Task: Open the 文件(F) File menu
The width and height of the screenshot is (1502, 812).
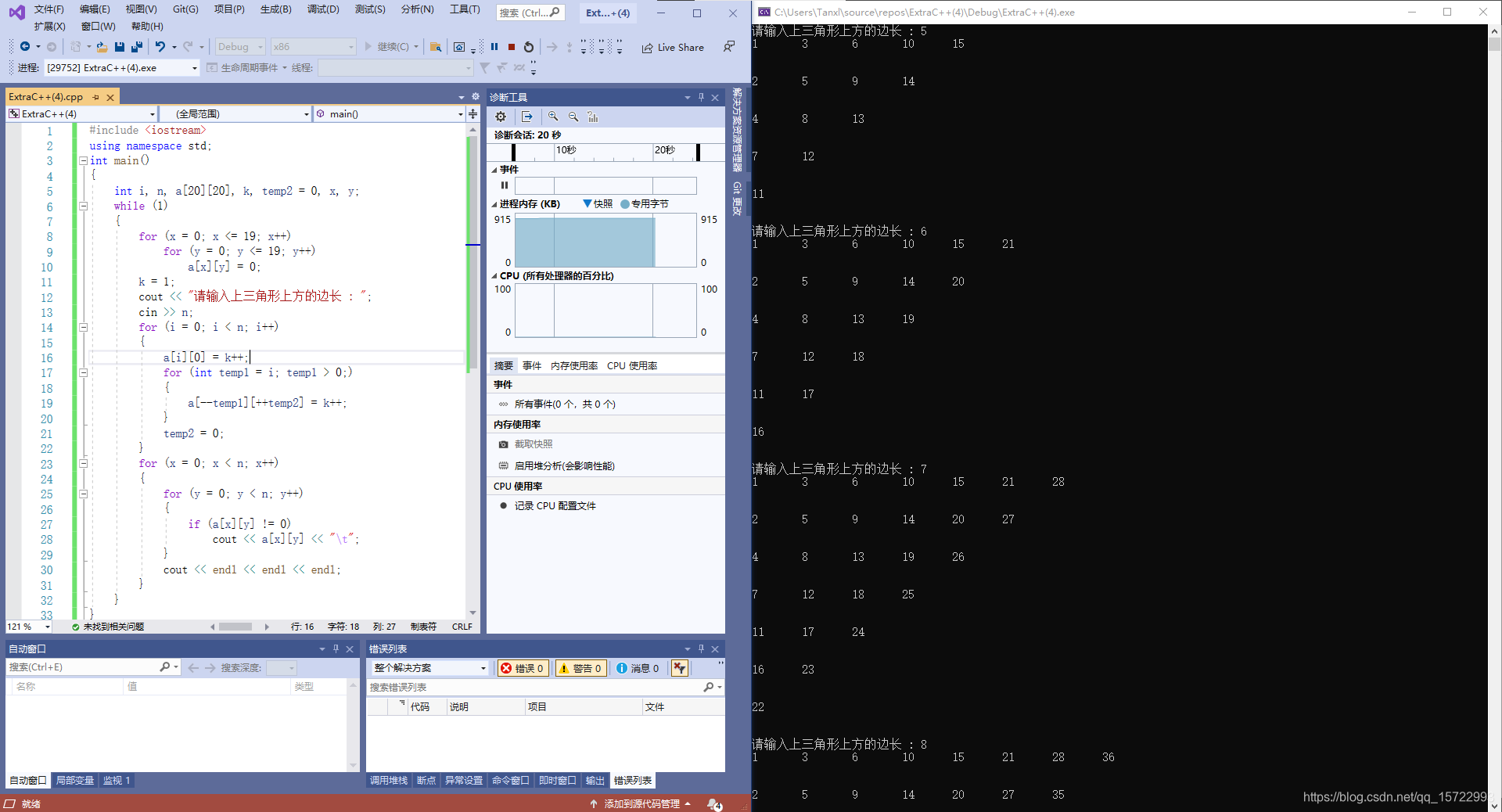Action: (49, 9)
